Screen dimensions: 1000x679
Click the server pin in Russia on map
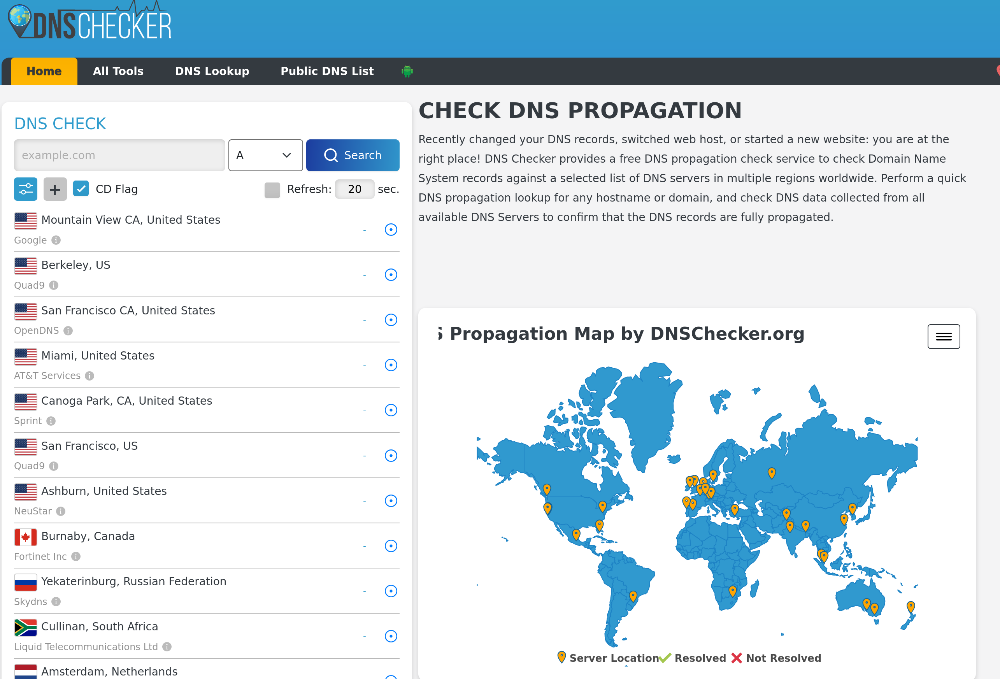(x=772, y=472)
